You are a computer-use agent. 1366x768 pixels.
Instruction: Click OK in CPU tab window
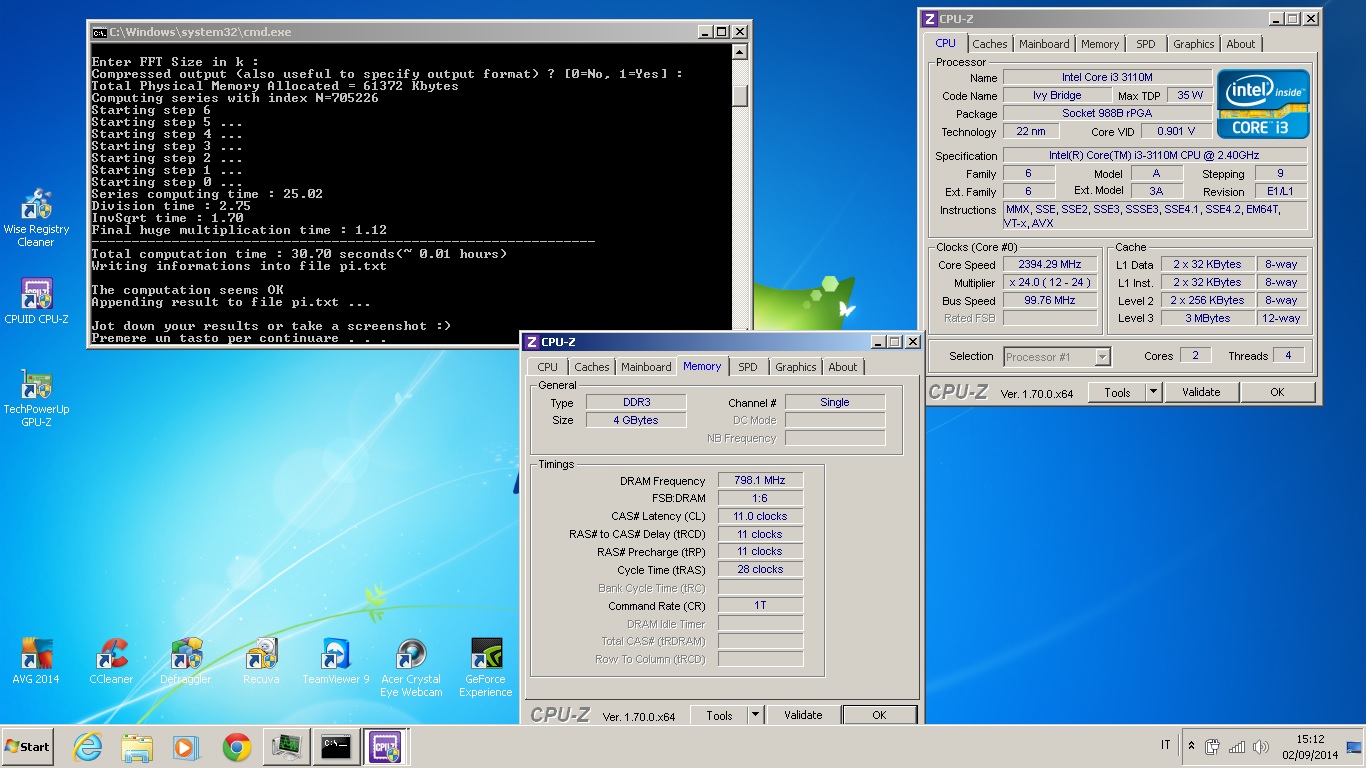pos(1277,392)
